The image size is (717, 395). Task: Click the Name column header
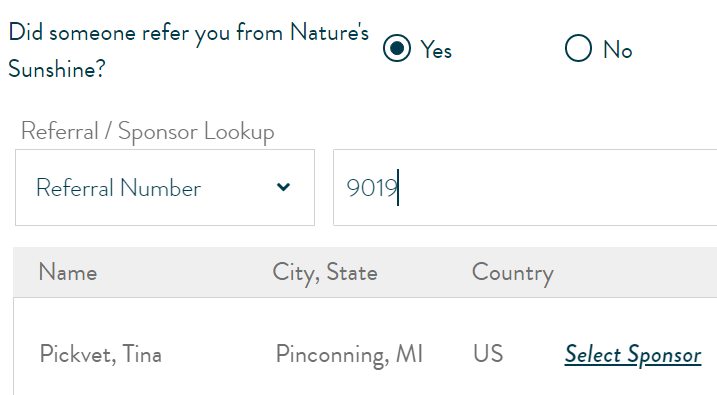68,272
